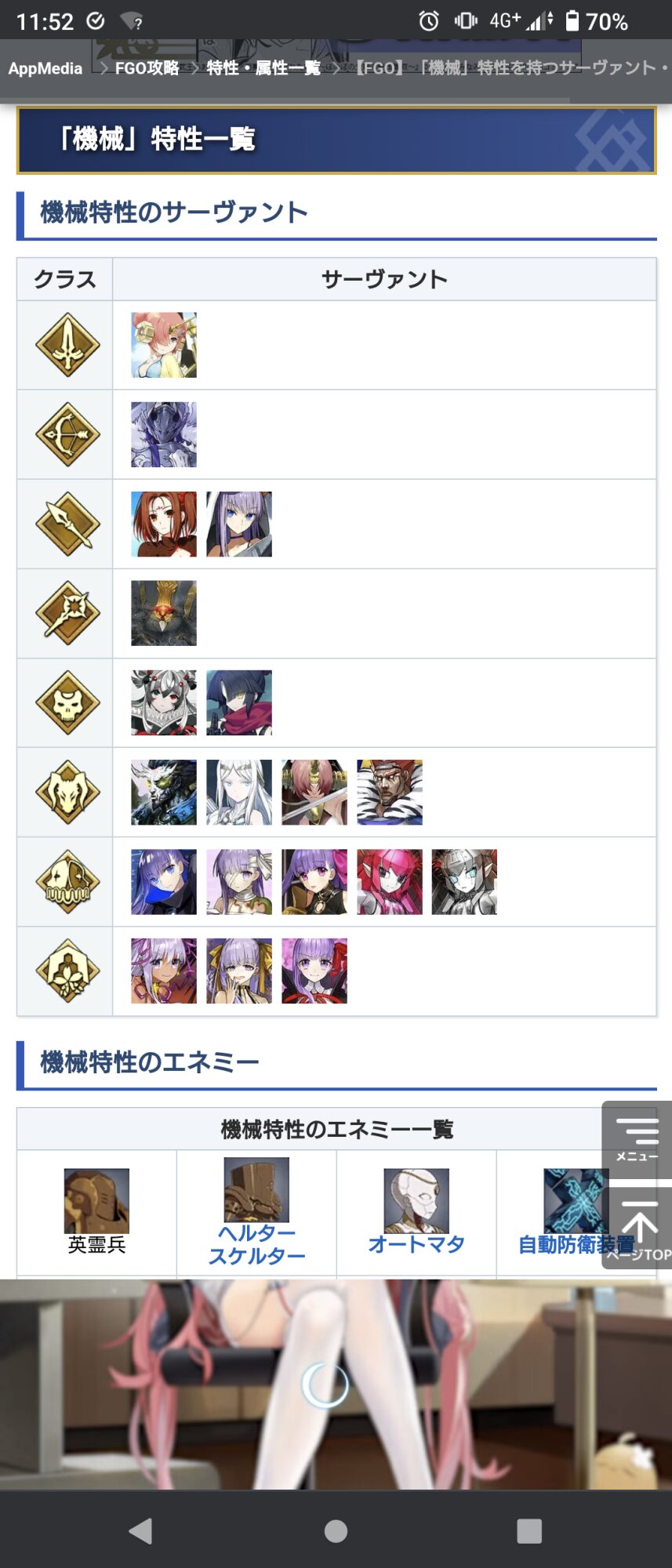
Task: Tap the Alter Ego class icon
Action: pos(67,881)
